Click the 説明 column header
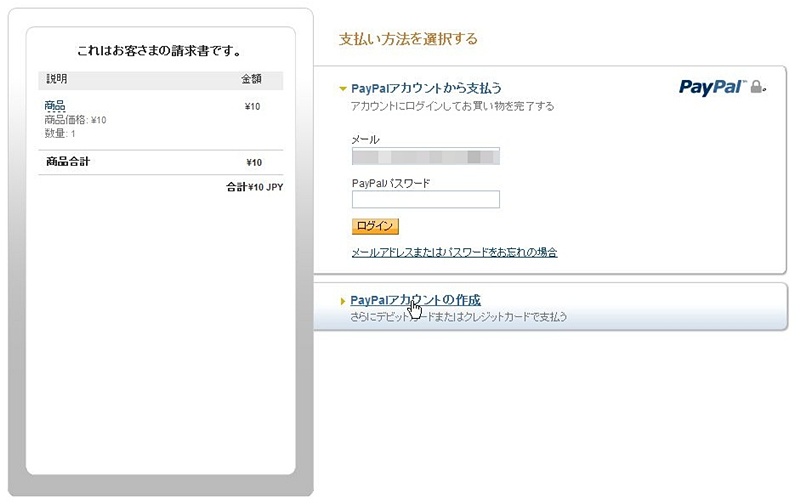 click(57, 79)
